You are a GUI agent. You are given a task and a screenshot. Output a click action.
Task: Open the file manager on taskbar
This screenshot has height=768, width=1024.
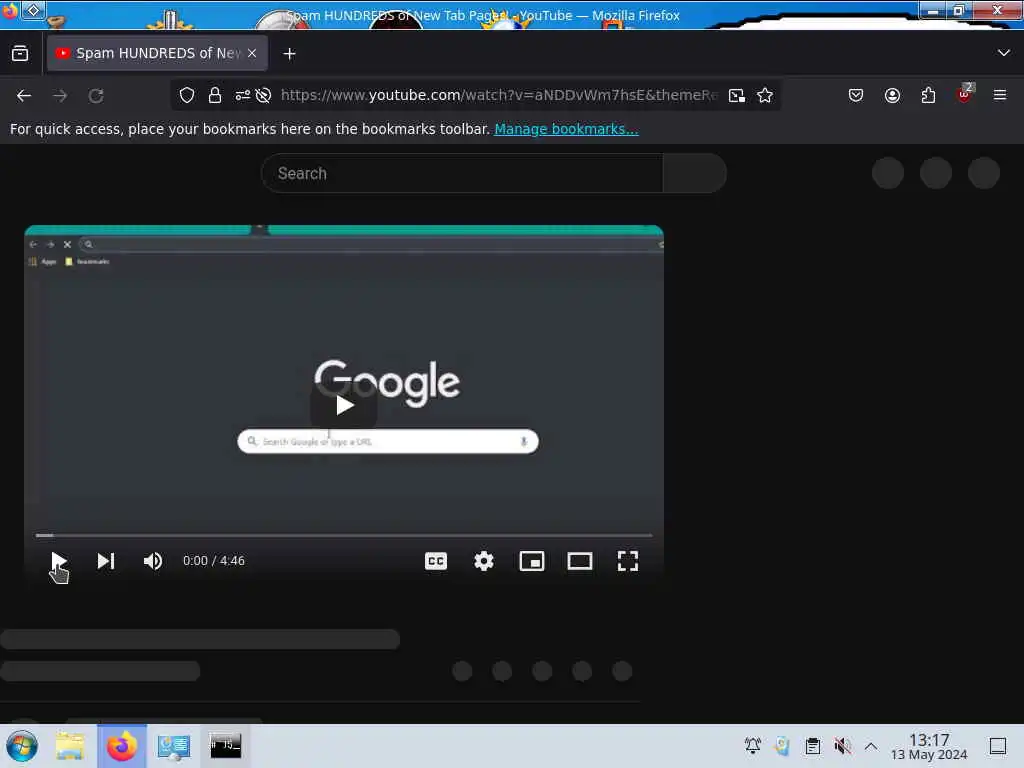70,746
